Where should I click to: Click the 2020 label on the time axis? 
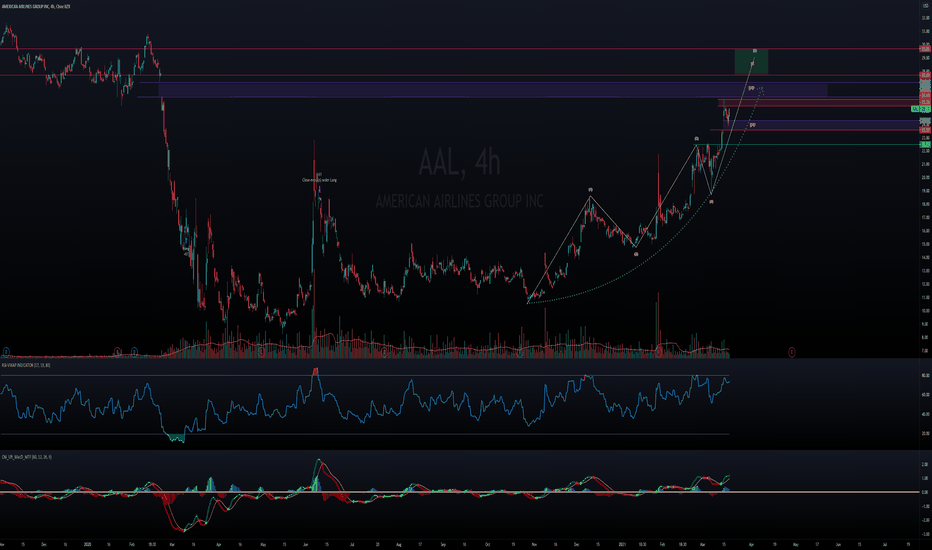point(87,544)
